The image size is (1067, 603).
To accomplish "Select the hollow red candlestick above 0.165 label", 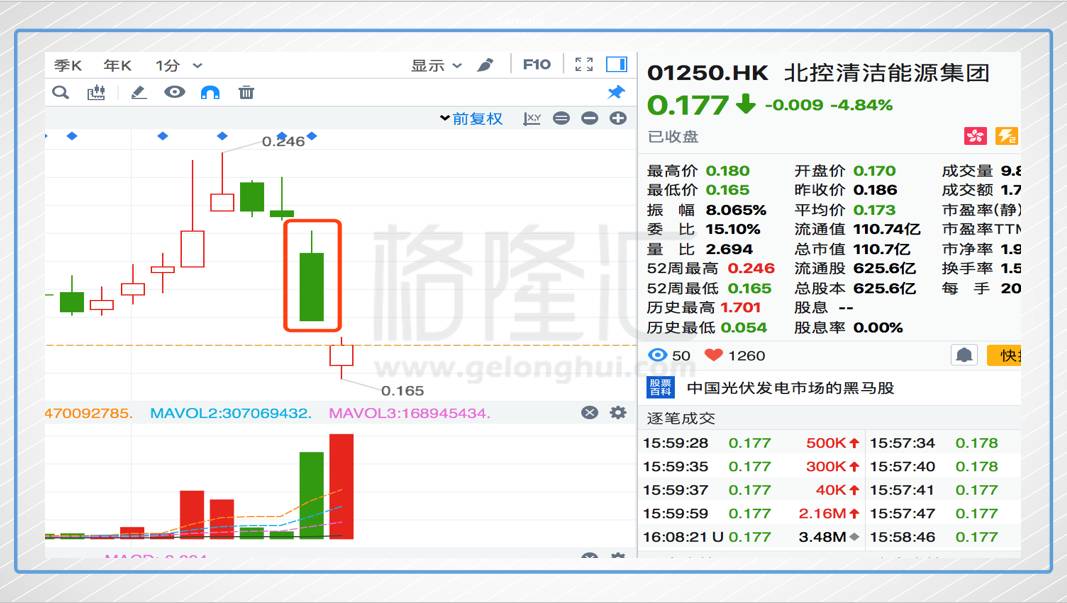I will pyautogui.click(x=342, y=356).
